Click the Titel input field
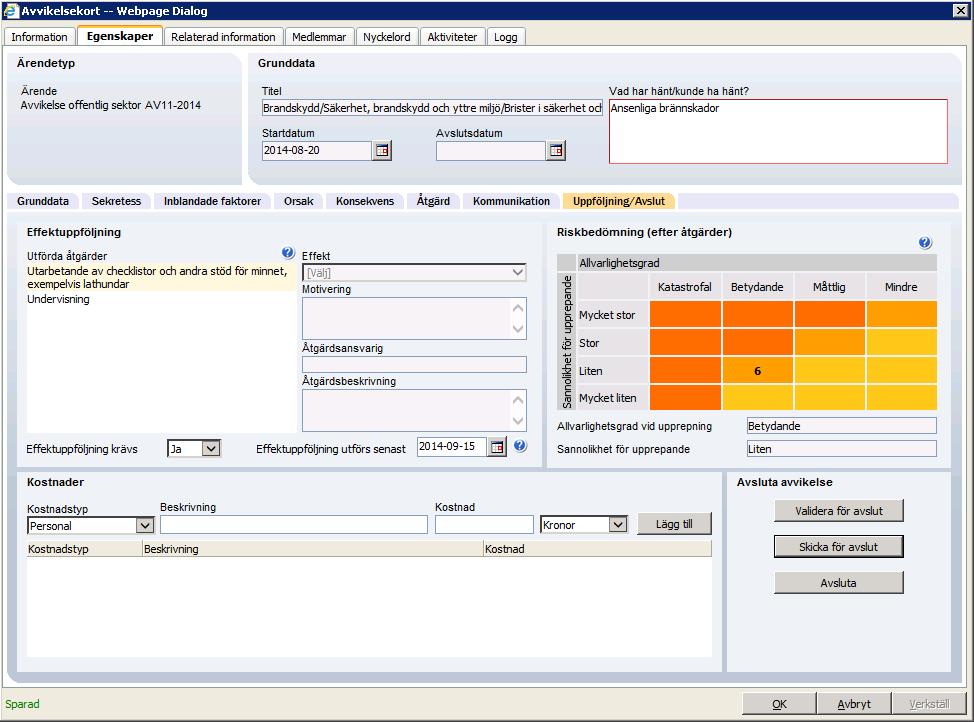The width and height of the screenshot is (974, 722). pyautogui.click(x=432, y=108)
